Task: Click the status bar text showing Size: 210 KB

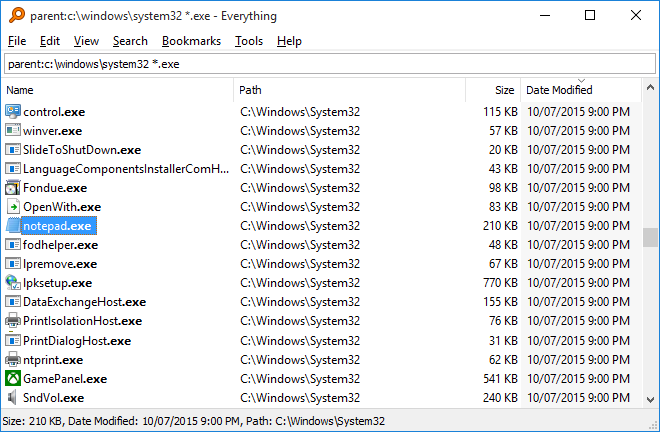Action: (x=194, y=421)
